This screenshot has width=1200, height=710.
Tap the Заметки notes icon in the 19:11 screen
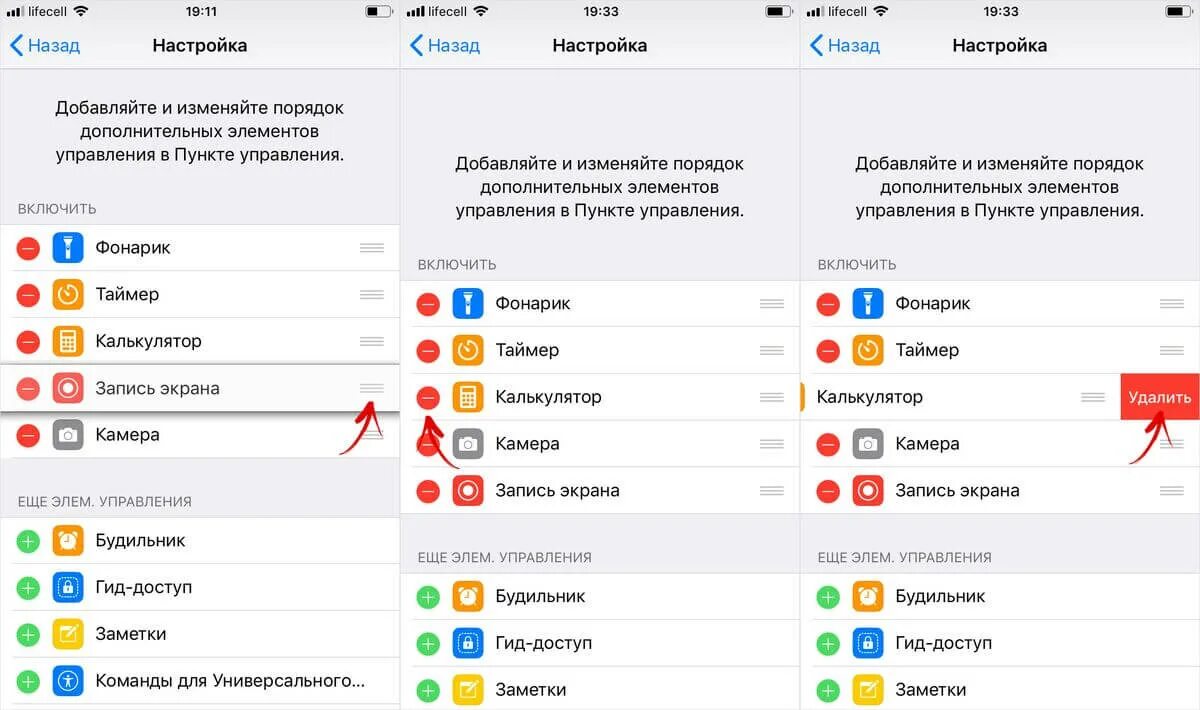(x=68, y=634)
